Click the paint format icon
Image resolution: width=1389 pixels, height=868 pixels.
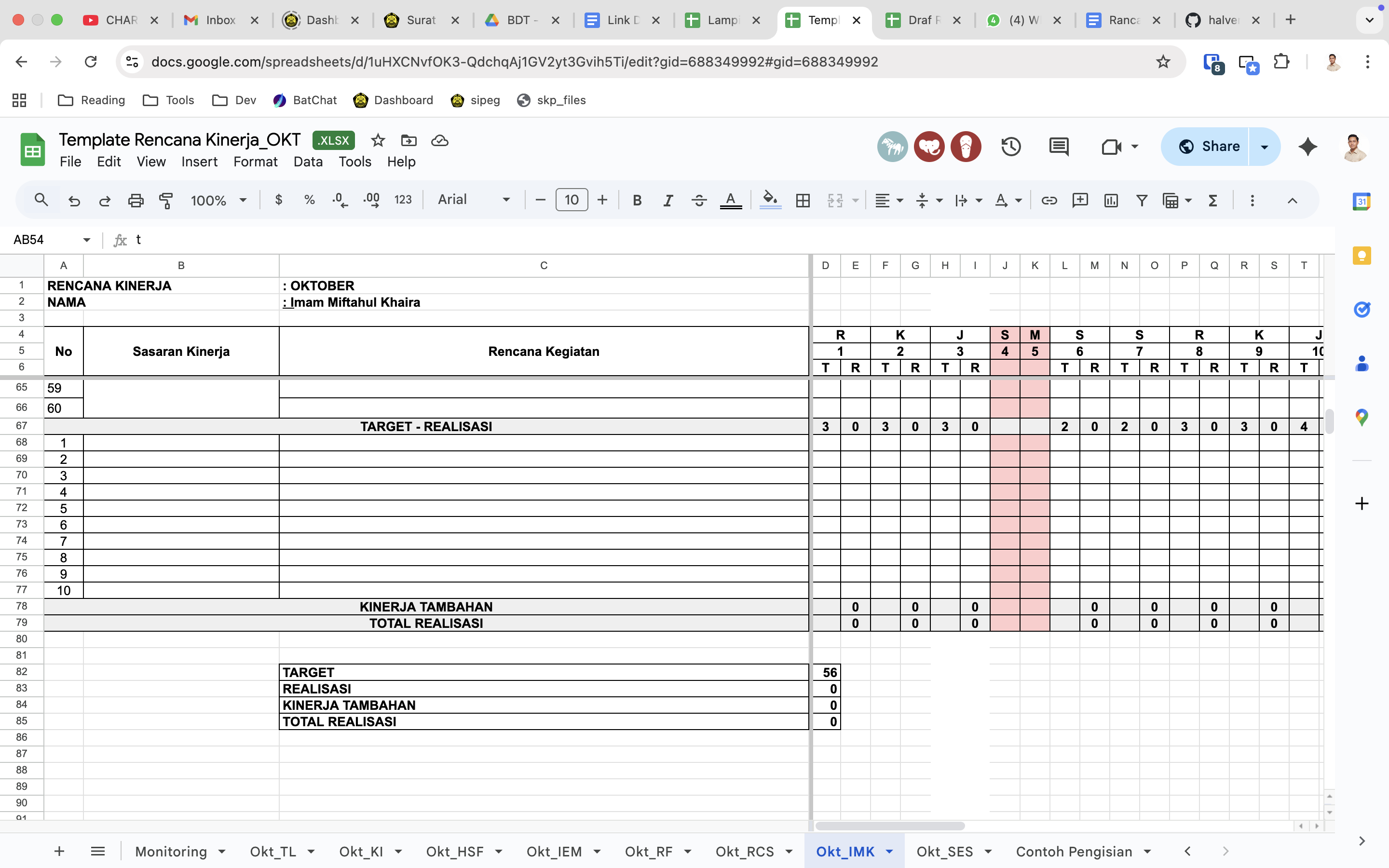point(166,200)
